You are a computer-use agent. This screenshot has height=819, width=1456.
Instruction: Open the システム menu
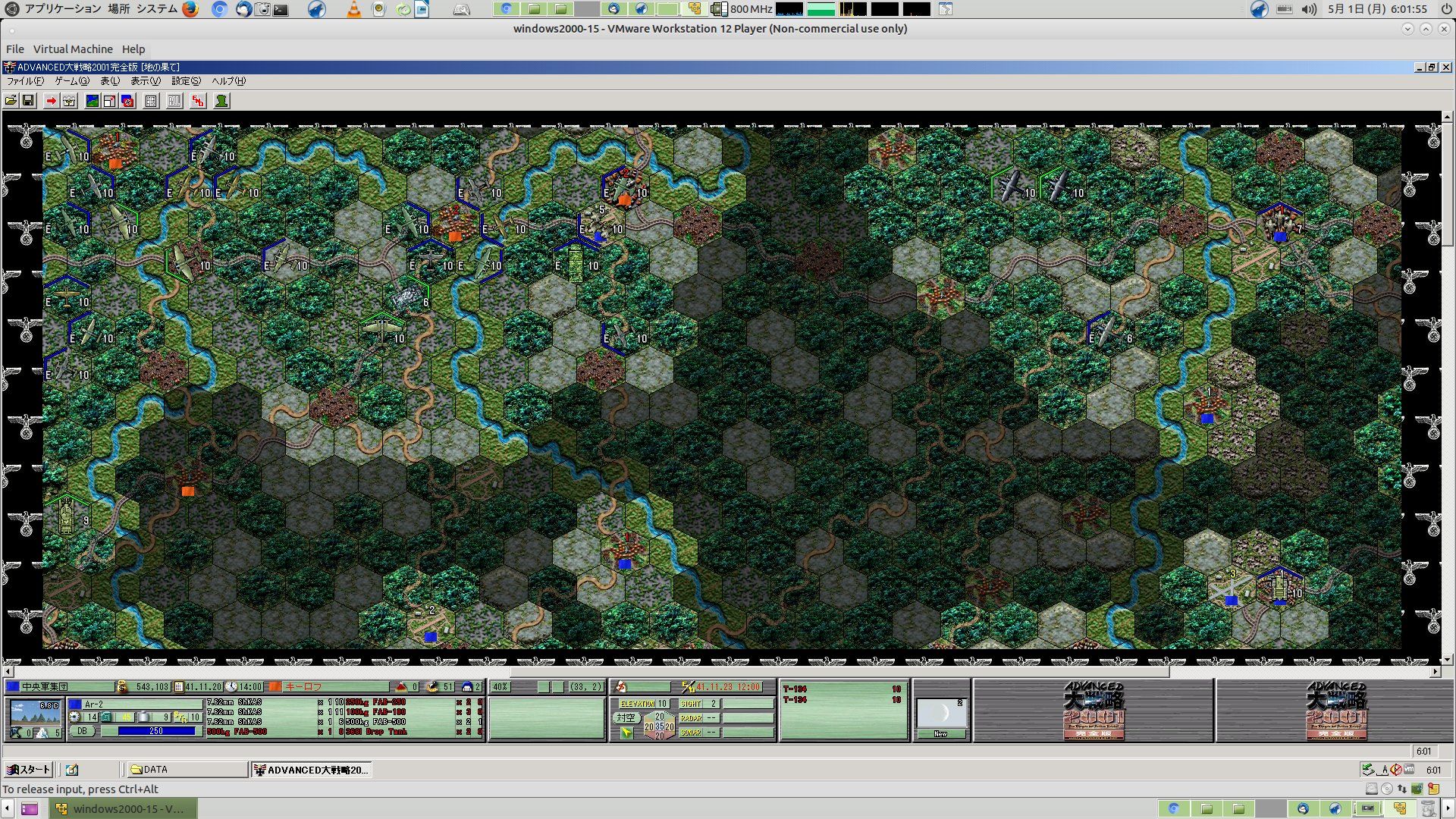(157, 9)
